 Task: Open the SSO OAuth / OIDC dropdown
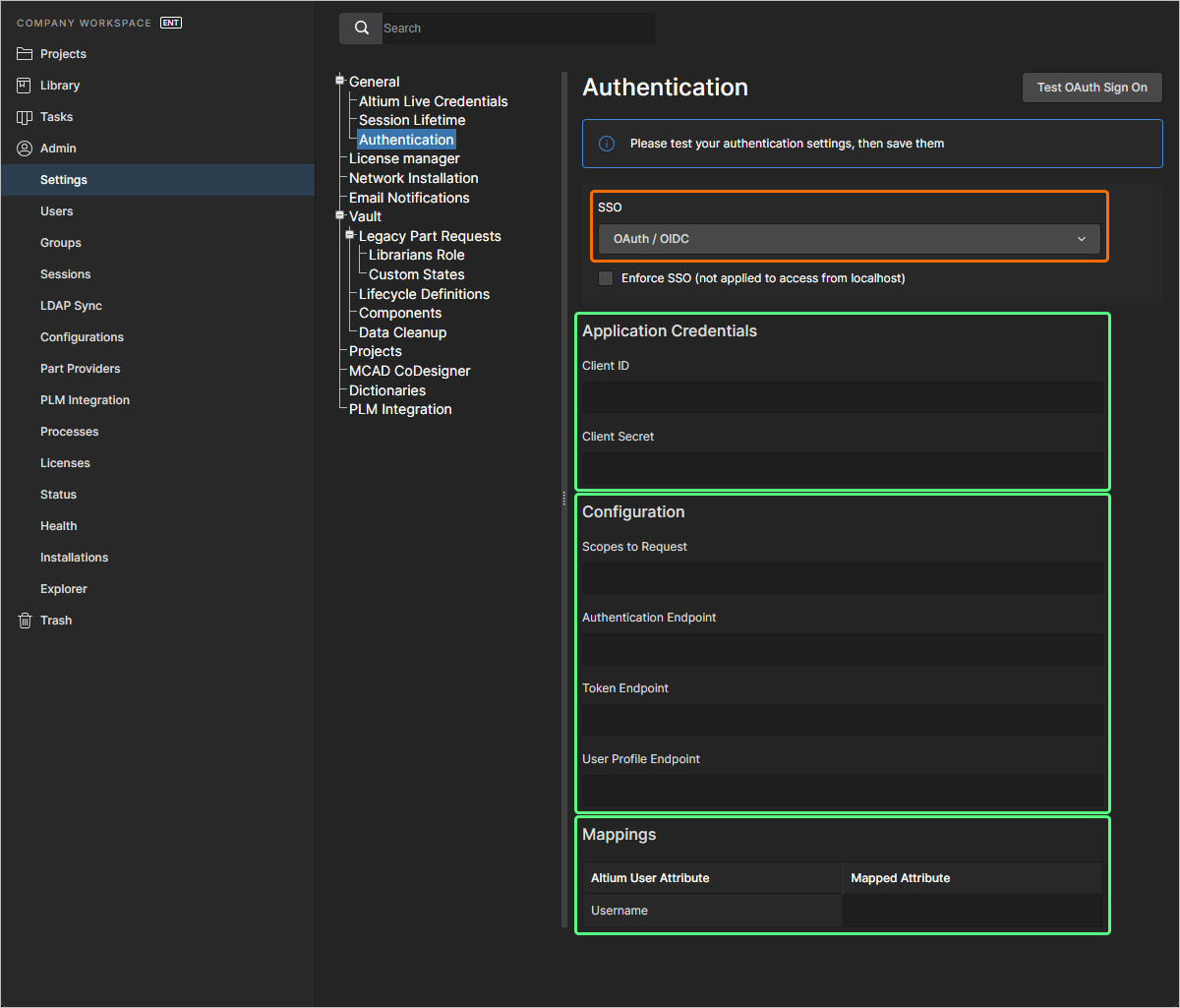tap(849, 239)
